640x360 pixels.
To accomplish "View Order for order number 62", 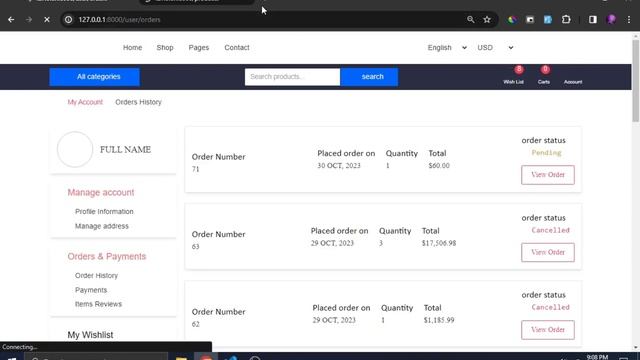I will (548, 330).
